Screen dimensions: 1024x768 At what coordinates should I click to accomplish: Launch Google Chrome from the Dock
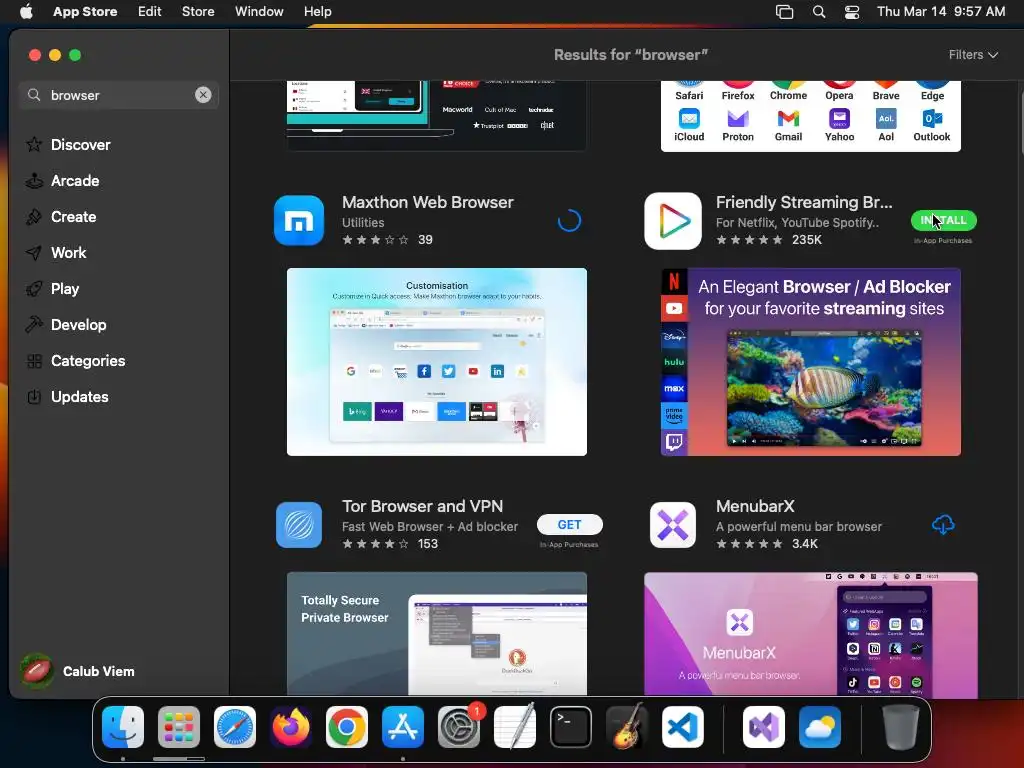(347, 727)
